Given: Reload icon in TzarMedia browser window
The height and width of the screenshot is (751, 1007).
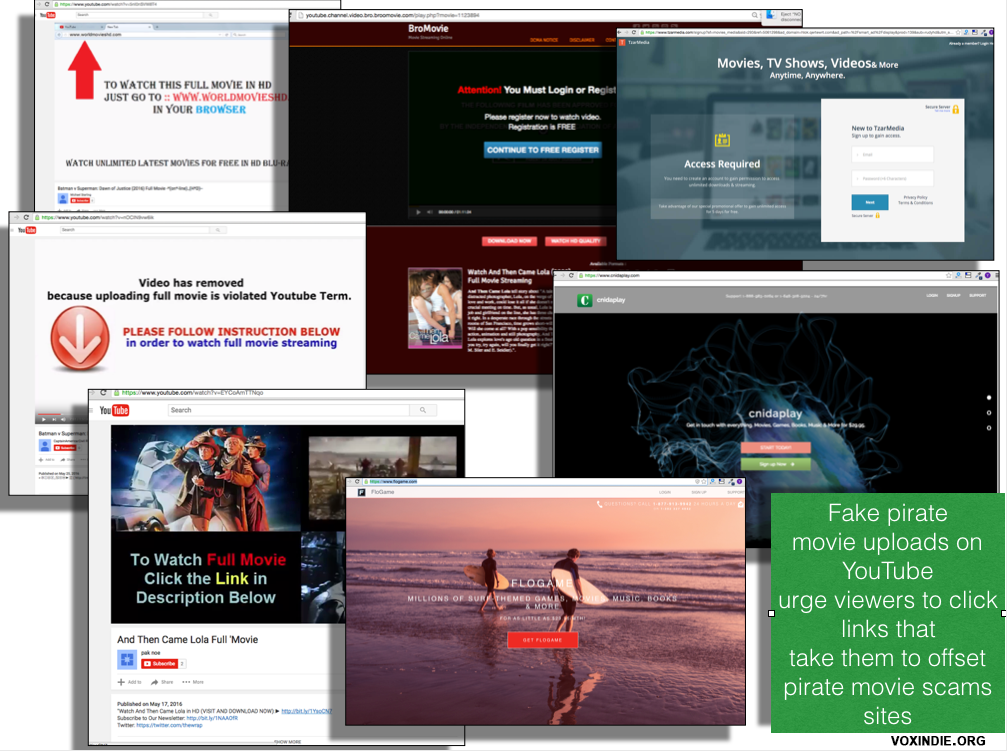Looking at the screenshot, I should 634,32.
